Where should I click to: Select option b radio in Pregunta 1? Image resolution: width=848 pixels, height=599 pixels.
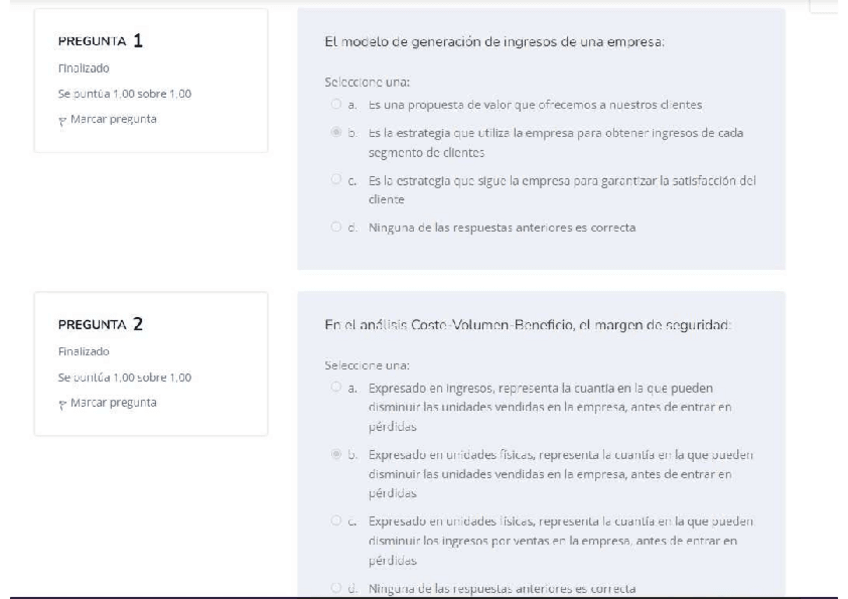coord(336,132)
